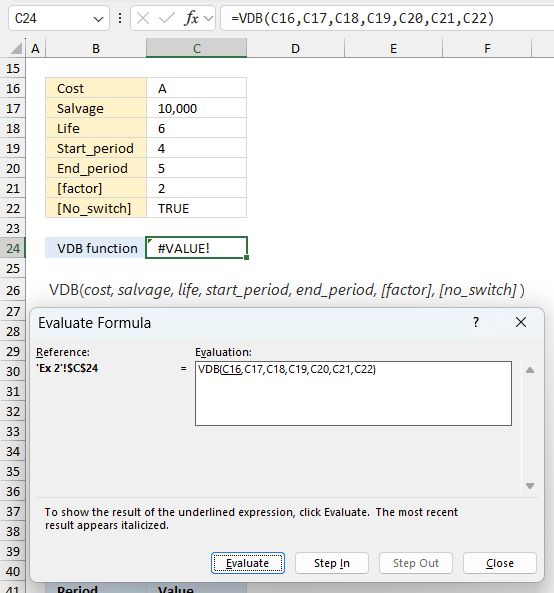Screen dimensions: 554x593
Task: Click the up arrow of the Evaluation scrollbar
Action: pyautogui.click(x=530, y=370)
